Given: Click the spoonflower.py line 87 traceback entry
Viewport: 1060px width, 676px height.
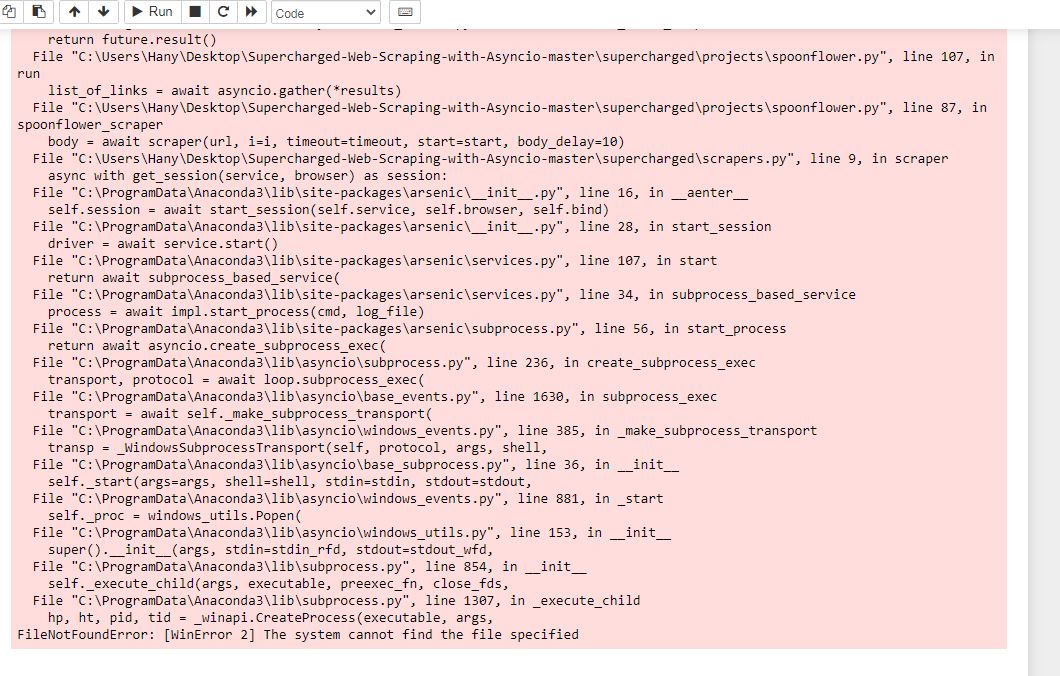Looking at the screenshot, I should click(510, 107).
